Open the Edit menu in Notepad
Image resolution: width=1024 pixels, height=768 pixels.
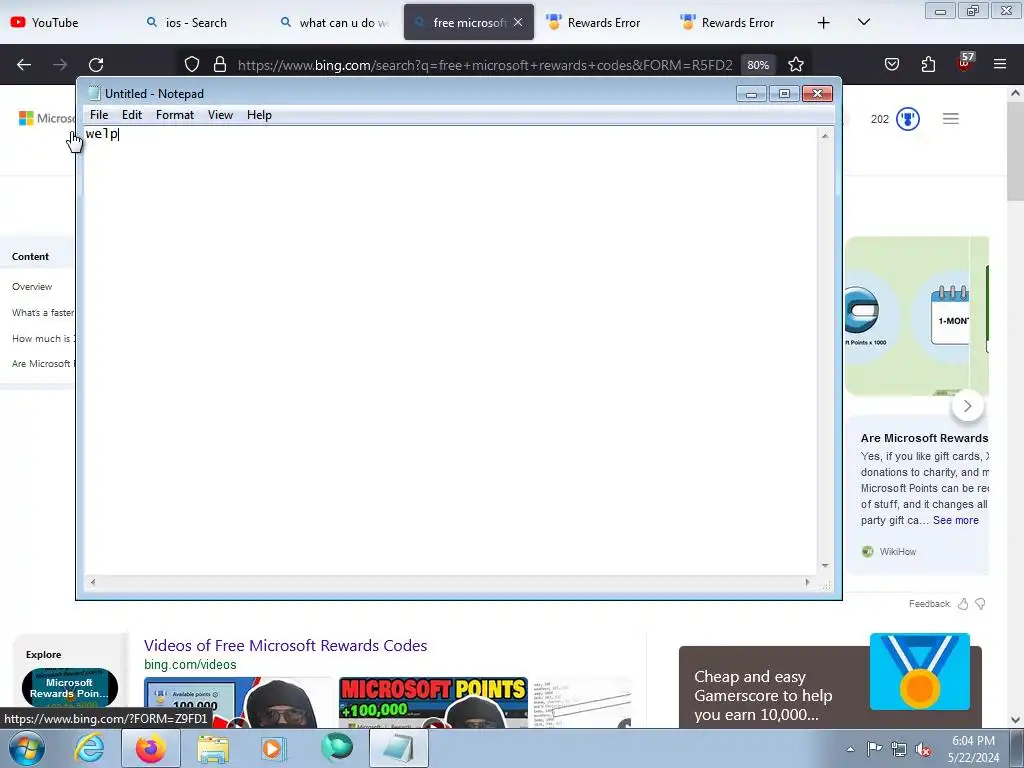tap(132, 115)
